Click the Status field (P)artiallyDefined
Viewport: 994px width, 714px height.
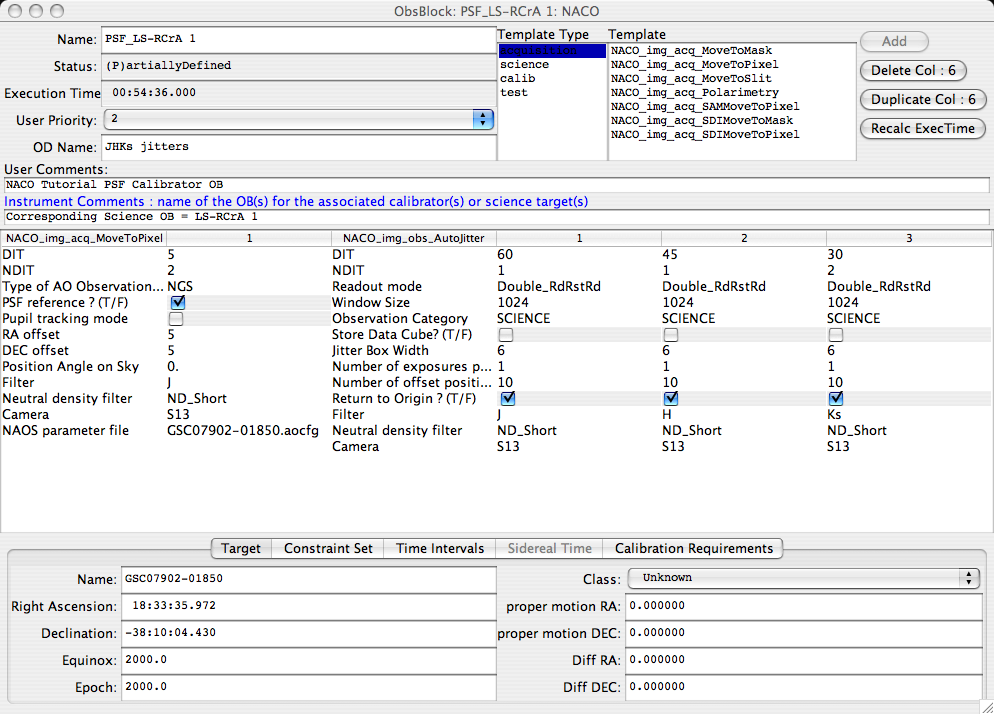(x=298, y=66)
